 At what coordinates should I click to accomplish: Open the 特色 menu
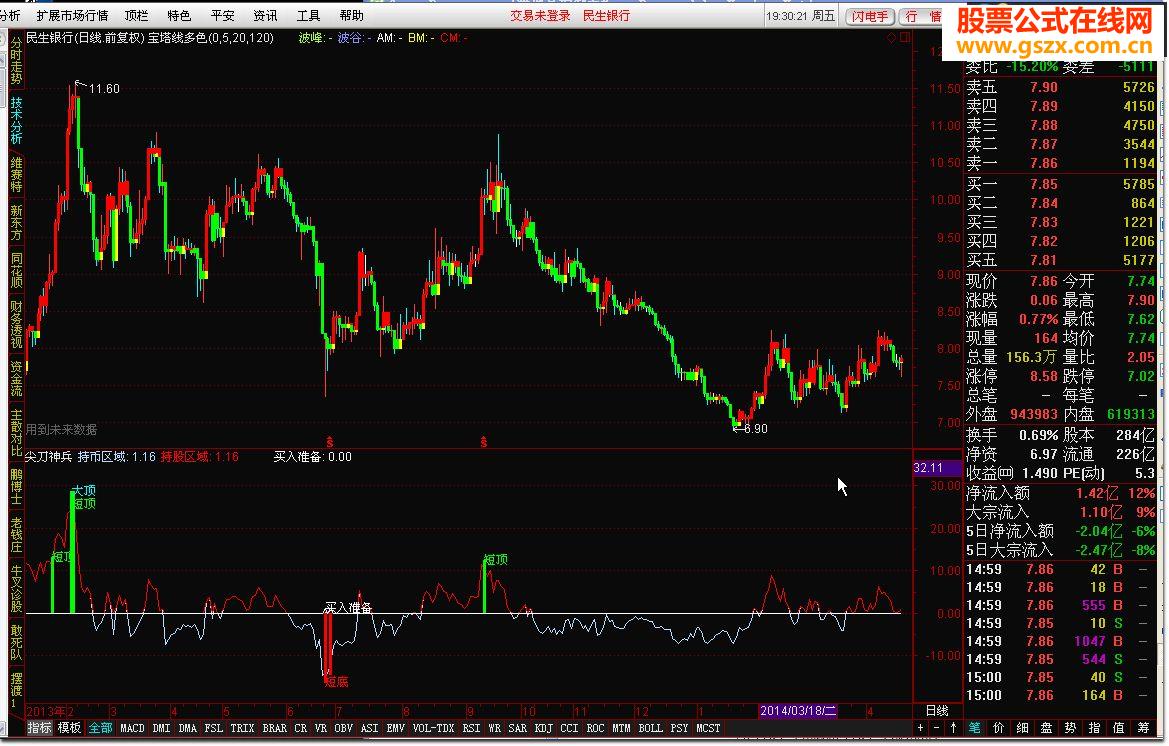[x=179, y=15]
